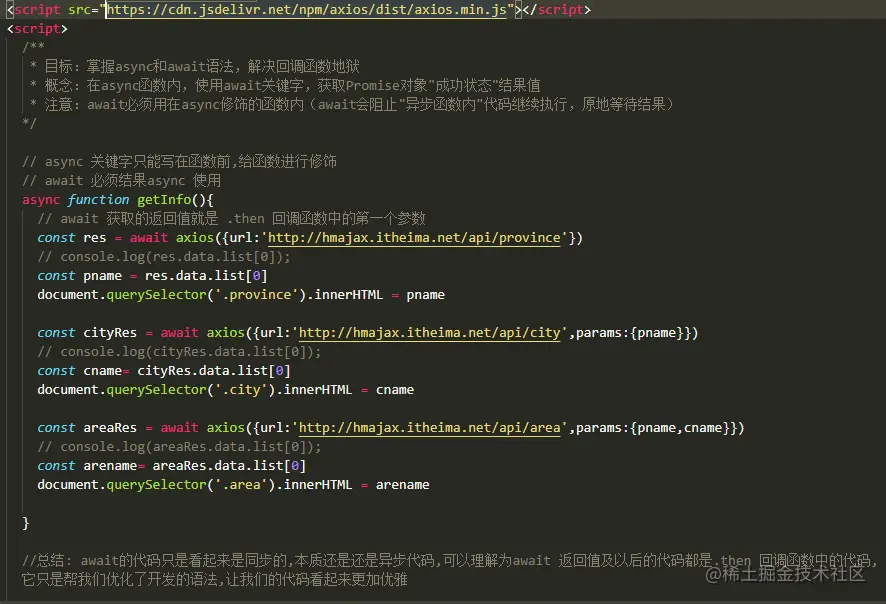Click comment line starting '// async 关键字'

(x=179, y=162)
